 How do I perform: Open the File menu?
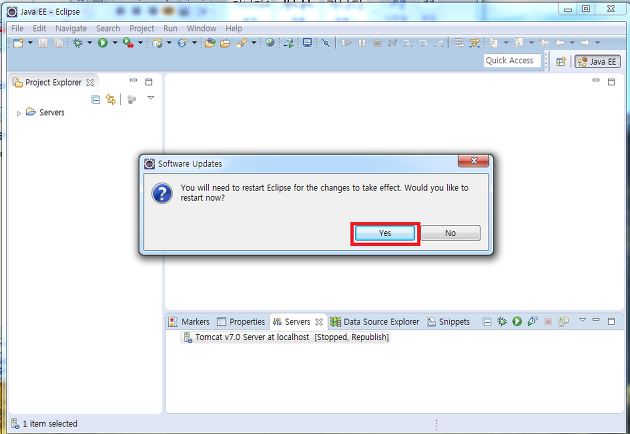click(x=17, y=29)
